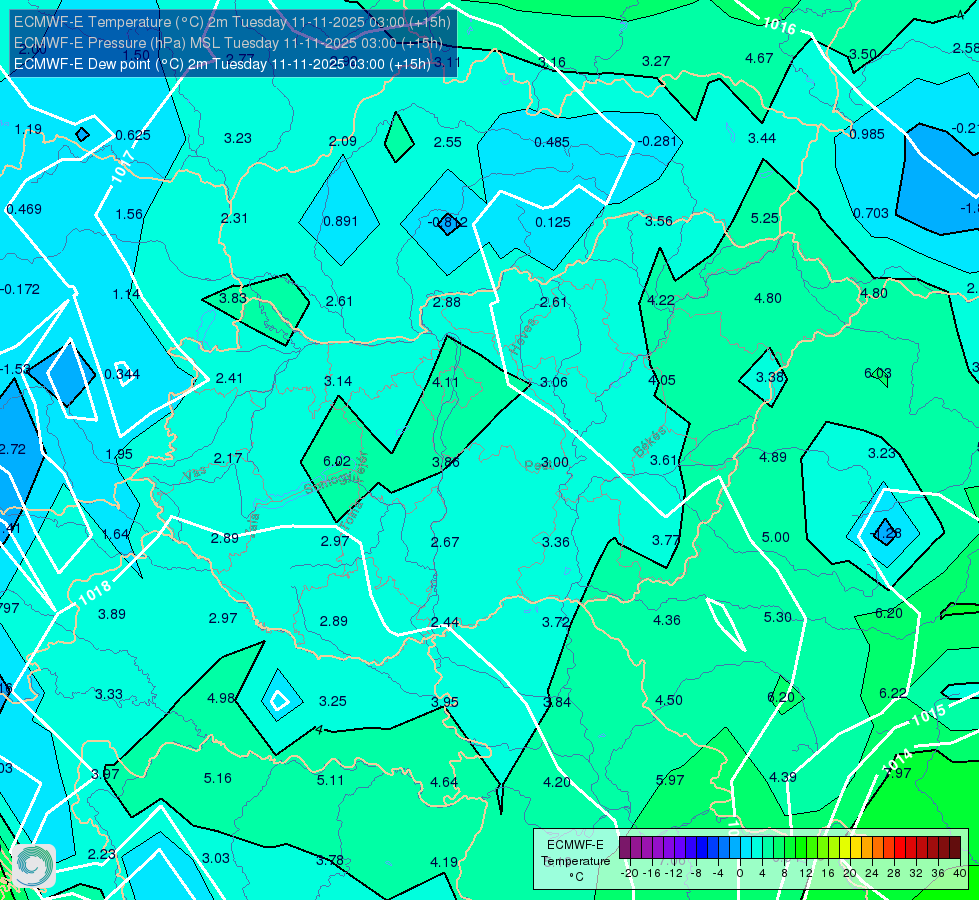Click the 5.30 dew point value
Viewport: 979px width, 900px height.
coord(777,617)
